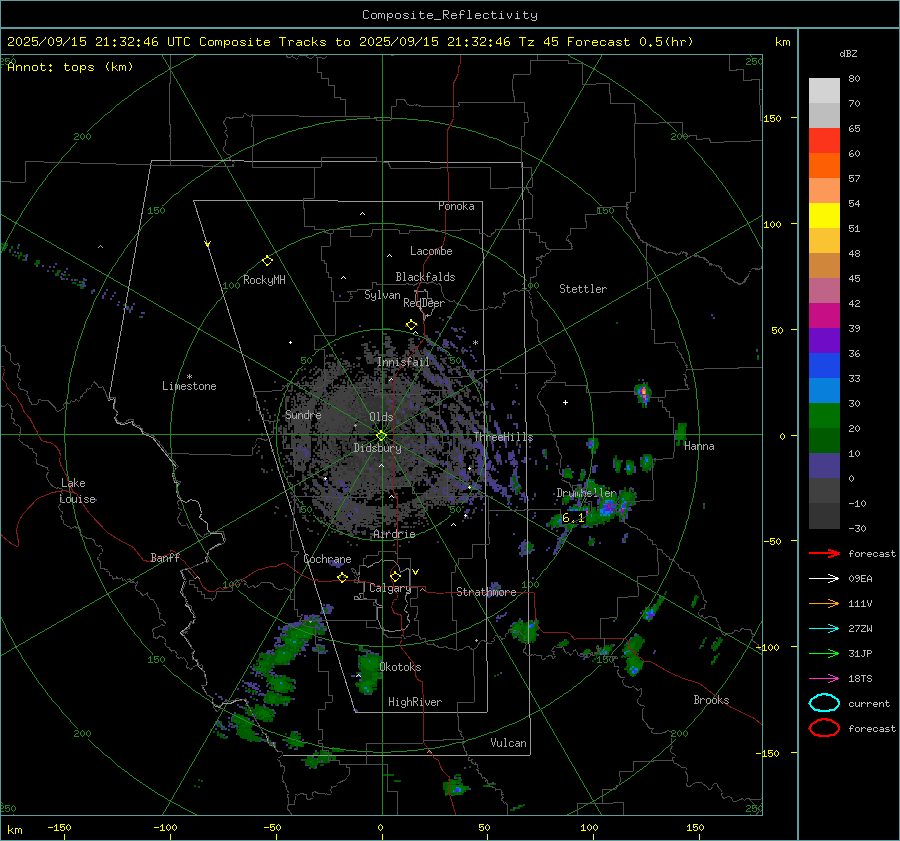Click the Composite_Reflectivity title
The width and height of the screenshot is (900, 841).
(x=449, y=15)
